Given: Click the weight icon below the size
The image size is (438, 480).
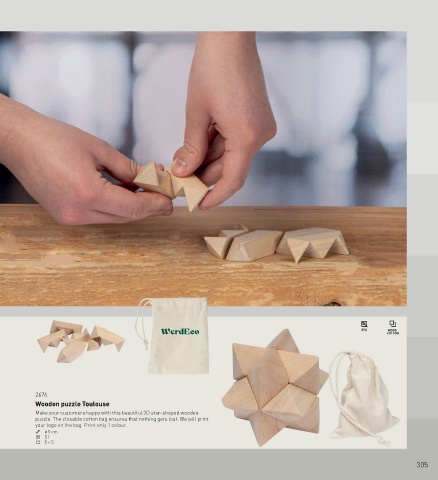Looking at the screenshot, I should 38,437.
